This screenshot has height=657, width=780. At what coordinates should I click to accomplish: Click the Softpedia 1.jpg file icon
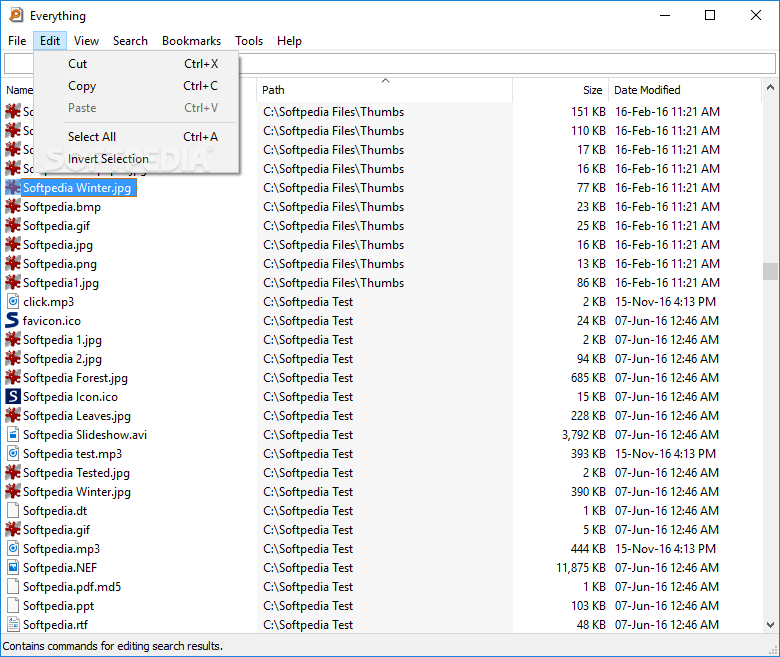pos(13,340)
